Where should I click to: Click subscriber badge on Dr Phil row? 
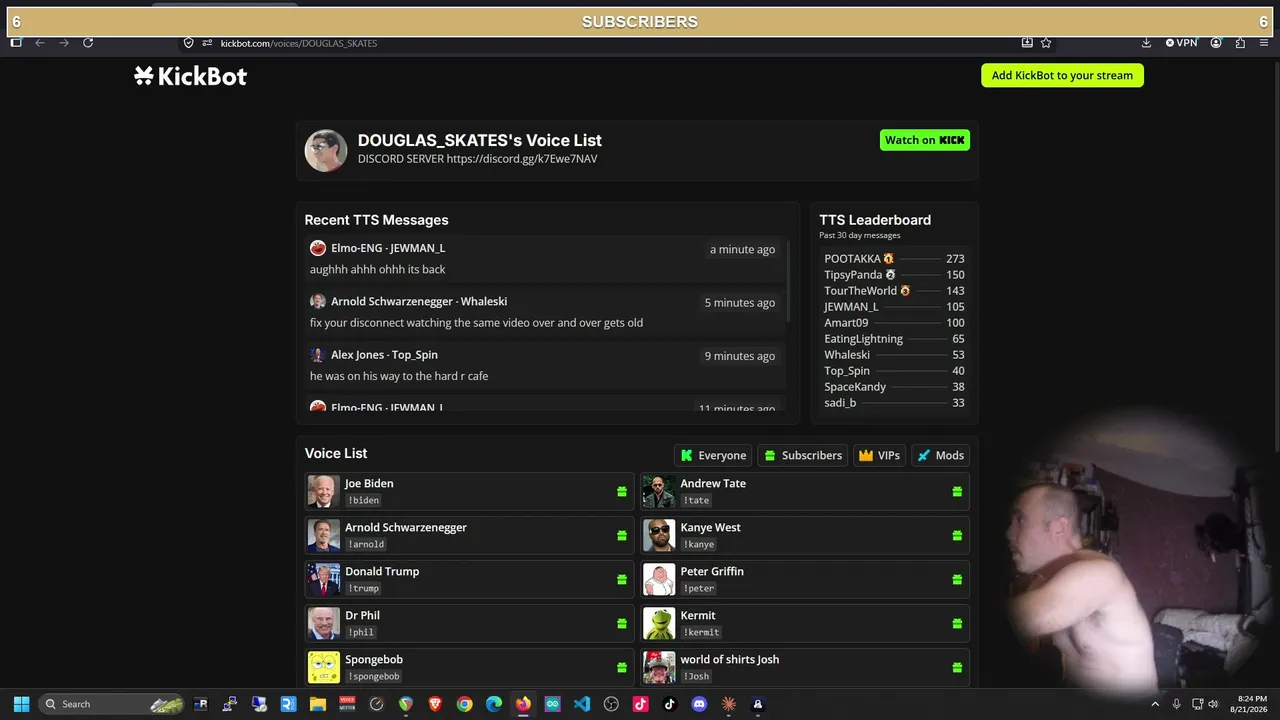[x=622, y=624]
